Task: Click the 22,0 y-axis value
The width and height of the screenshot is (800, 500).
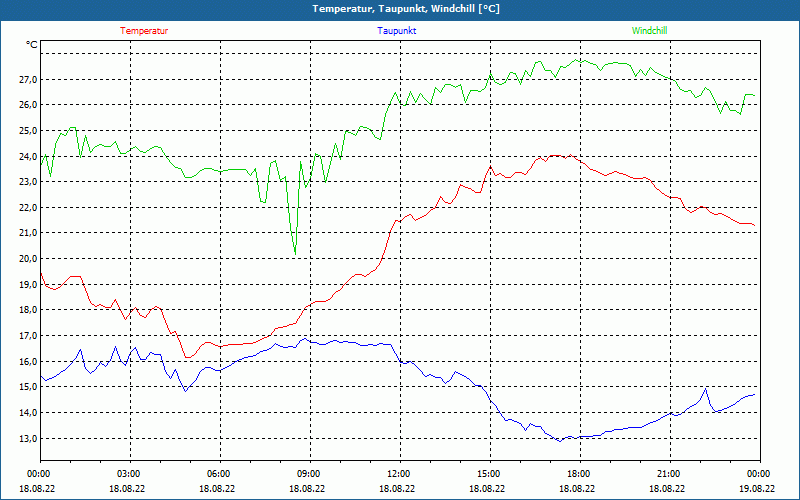Action: coord(29,208)
